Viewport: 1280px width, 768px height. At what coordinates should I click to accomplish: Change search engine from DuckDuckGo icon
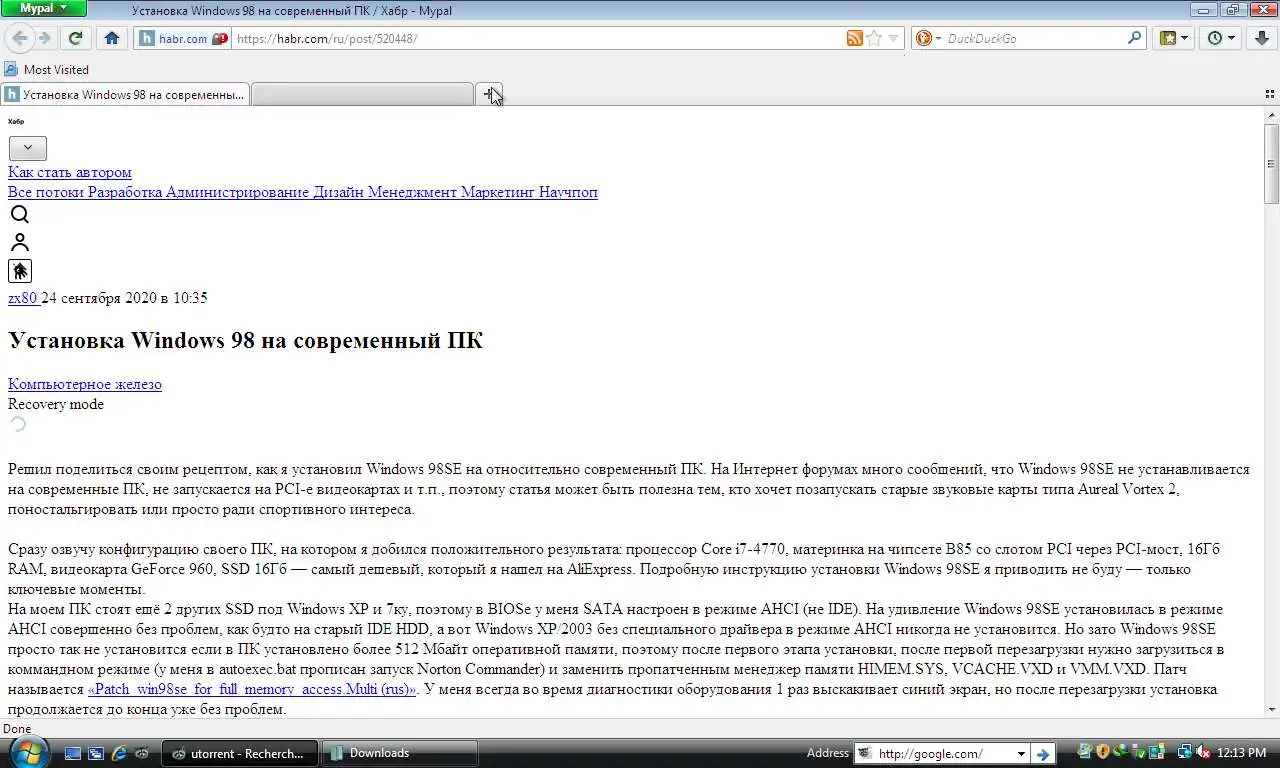927,38
